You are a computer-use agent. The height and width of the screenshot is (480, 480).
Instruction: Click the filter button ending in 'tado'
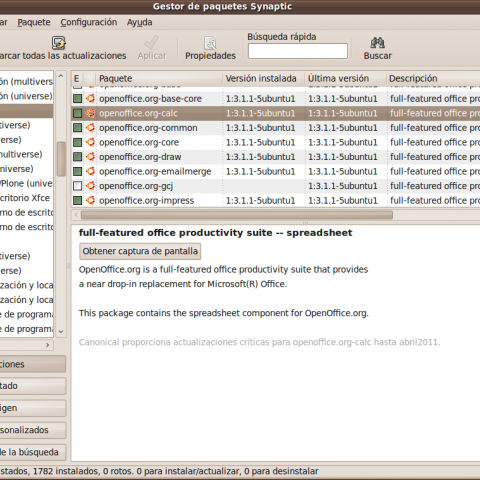[32, 386]
